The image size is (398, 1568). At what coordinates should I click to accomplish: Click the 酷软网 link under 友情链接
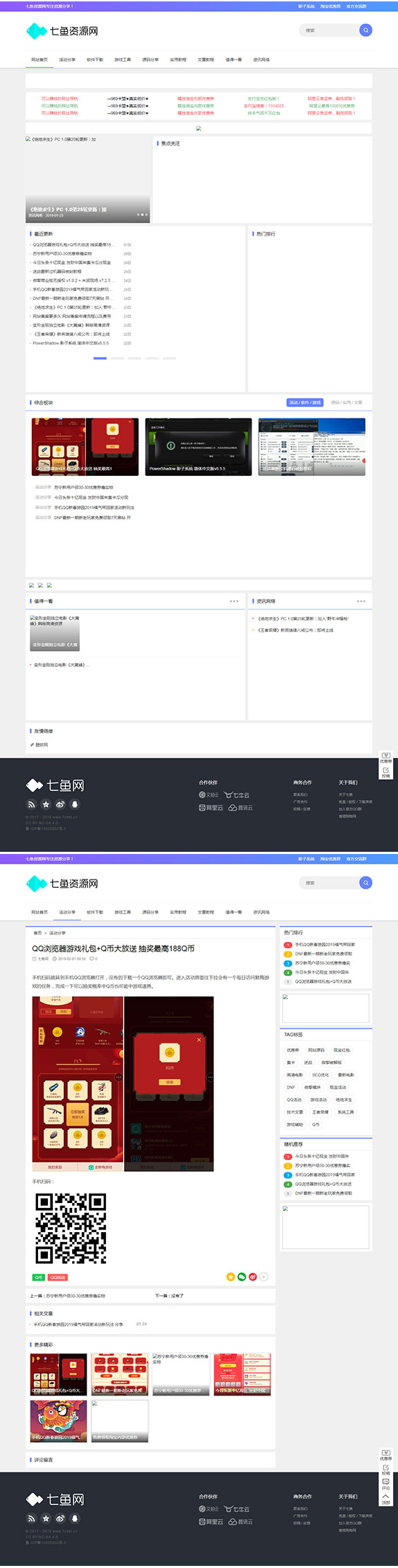point(40,745)
